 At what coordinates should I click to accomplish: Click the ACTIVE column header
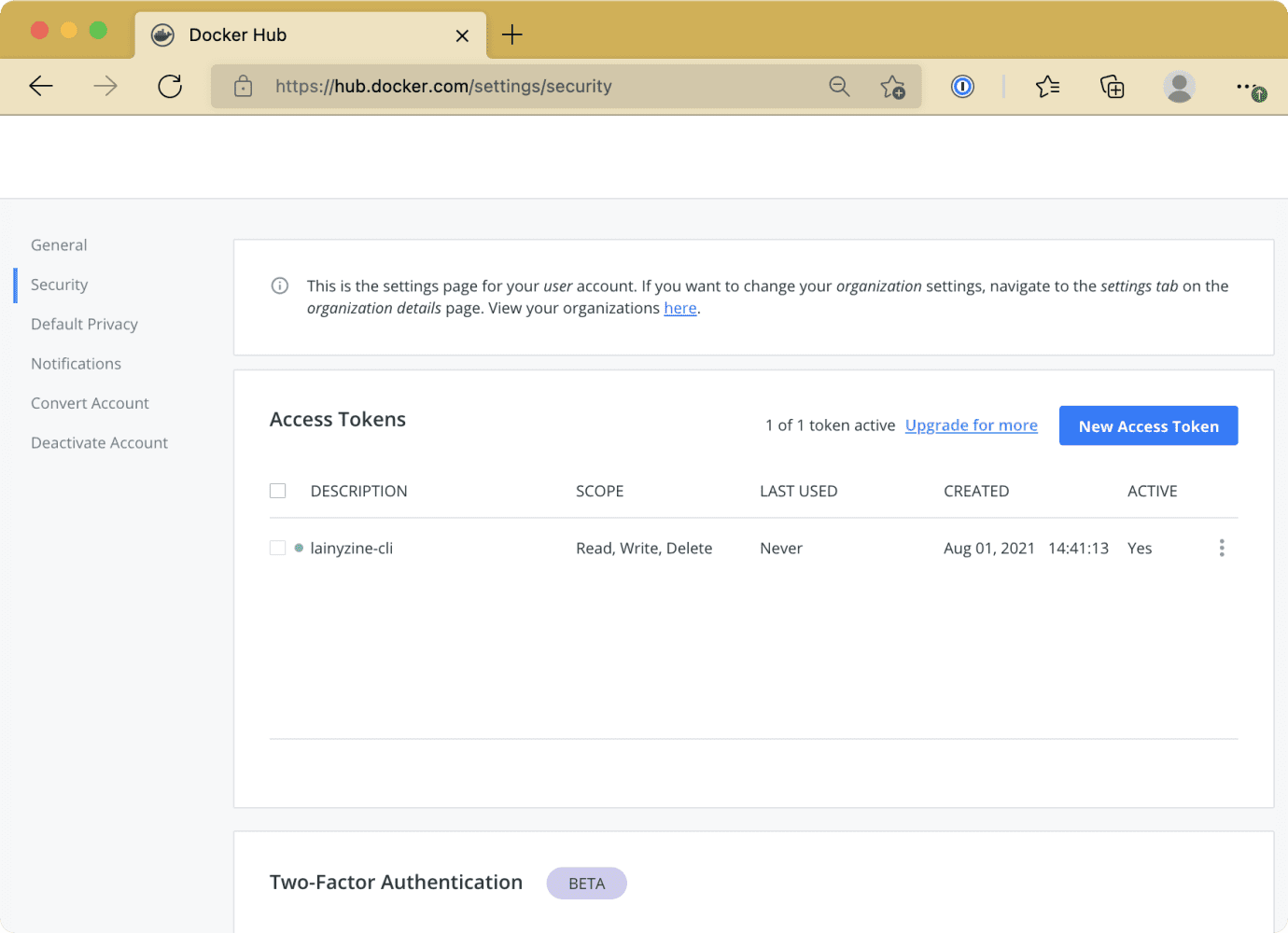pos(1152,491)
